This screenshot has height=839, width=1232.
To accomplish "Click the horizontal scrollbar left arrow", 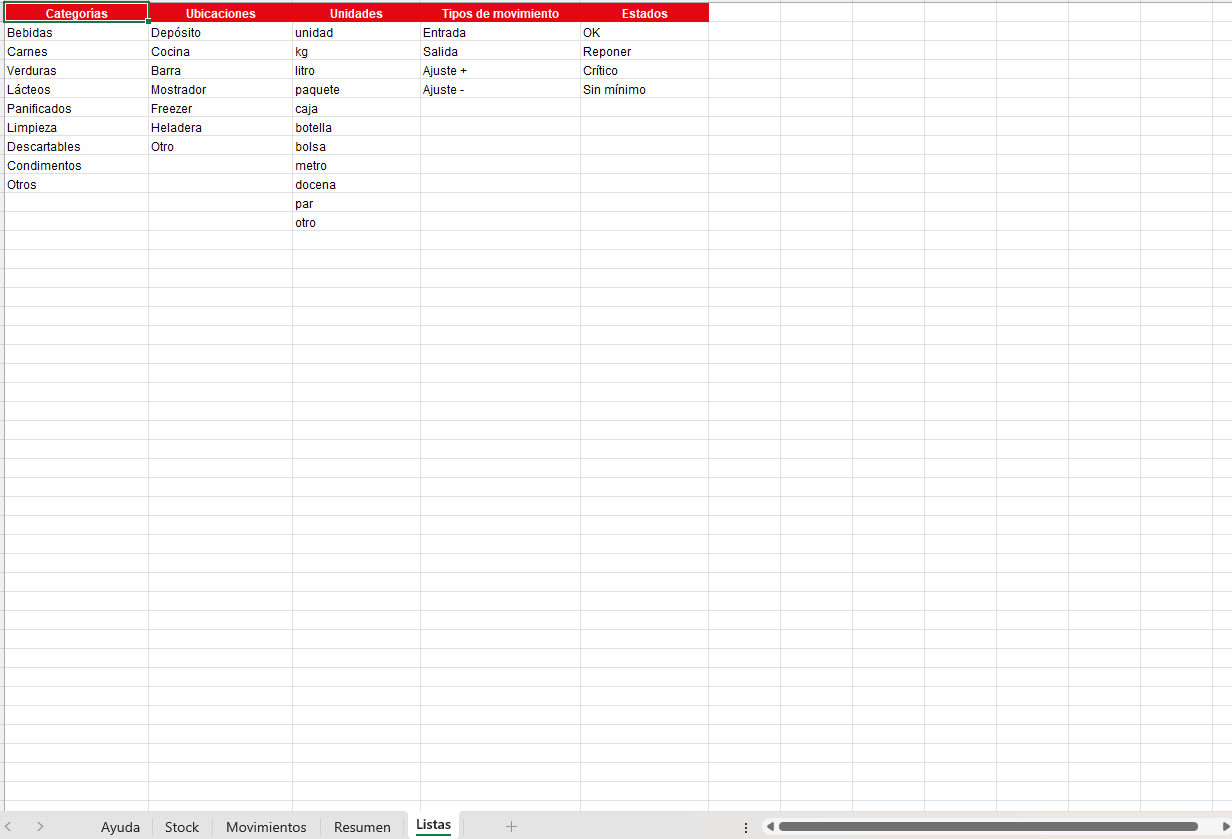I will pos(770,826).
